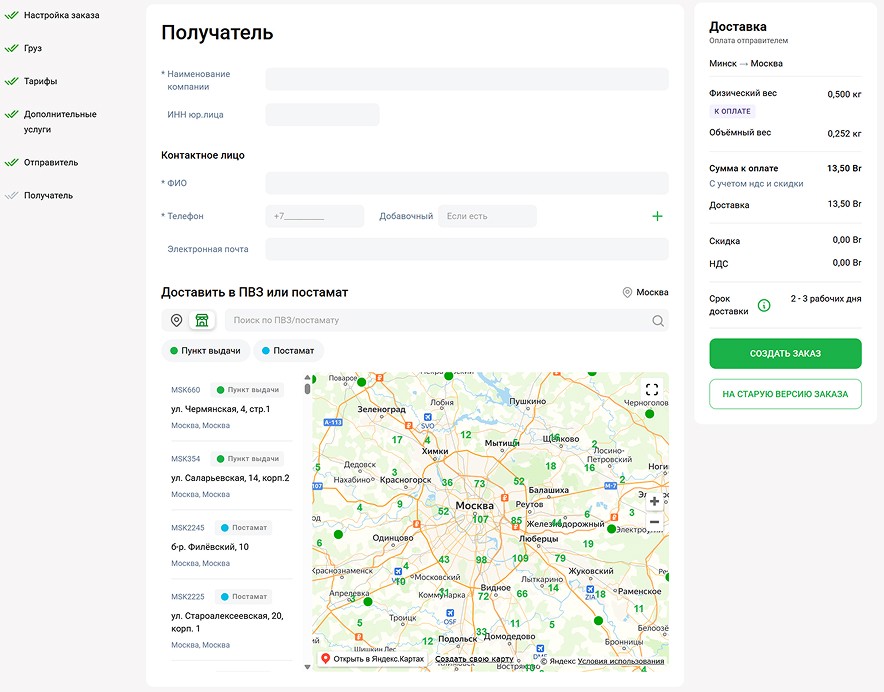
Task: Go to the Тарифы step
Action: click(41, 81)
